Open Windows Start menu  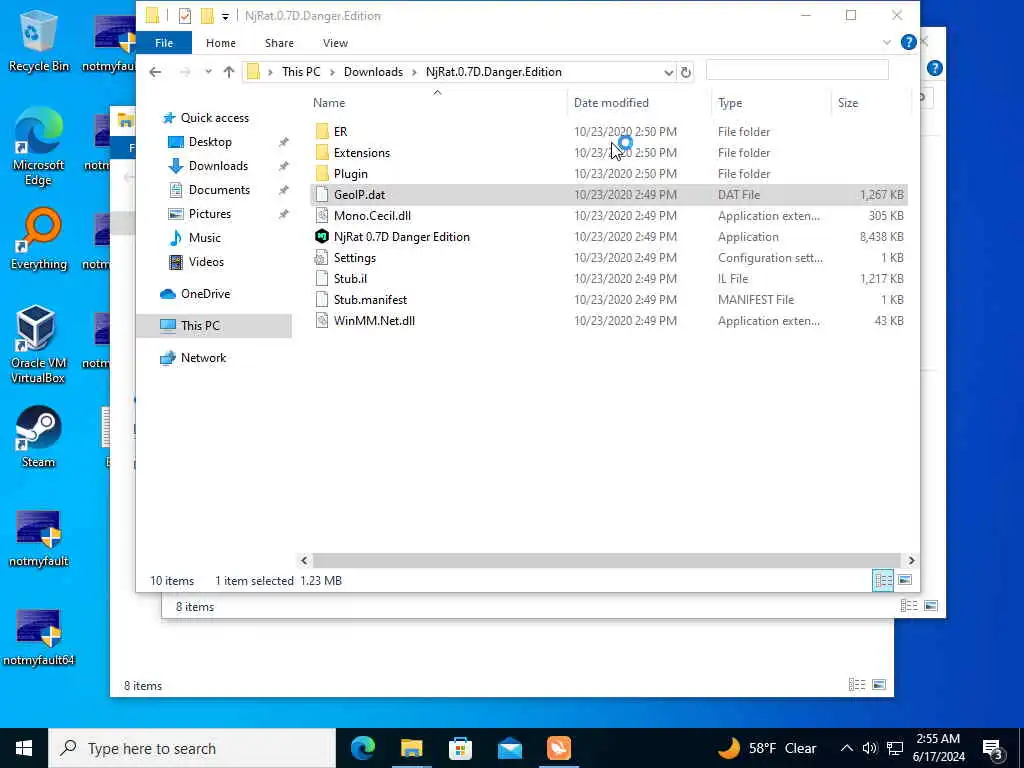point(24,748)
